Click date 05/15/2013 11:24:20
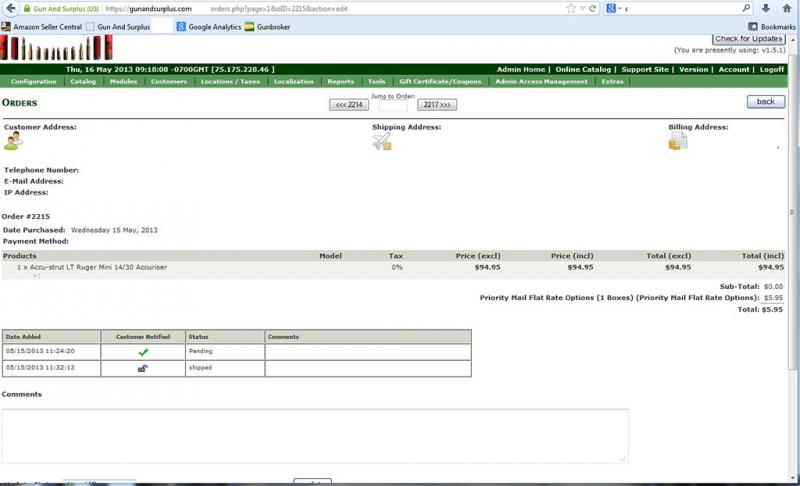The height and width of the screenshot is (486, 800). pos(40,351)
